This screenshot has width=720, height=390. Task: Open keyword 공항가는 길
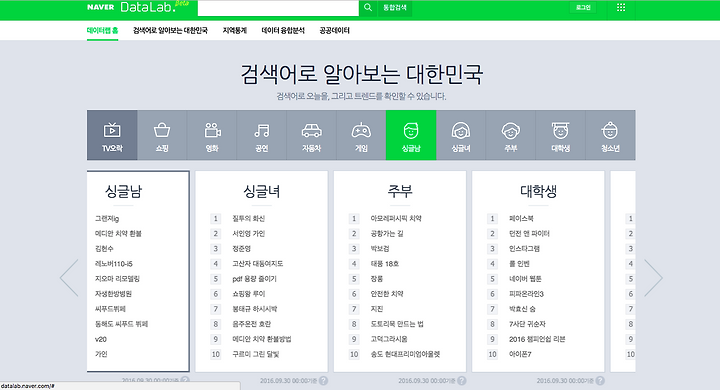coord(387,233)
